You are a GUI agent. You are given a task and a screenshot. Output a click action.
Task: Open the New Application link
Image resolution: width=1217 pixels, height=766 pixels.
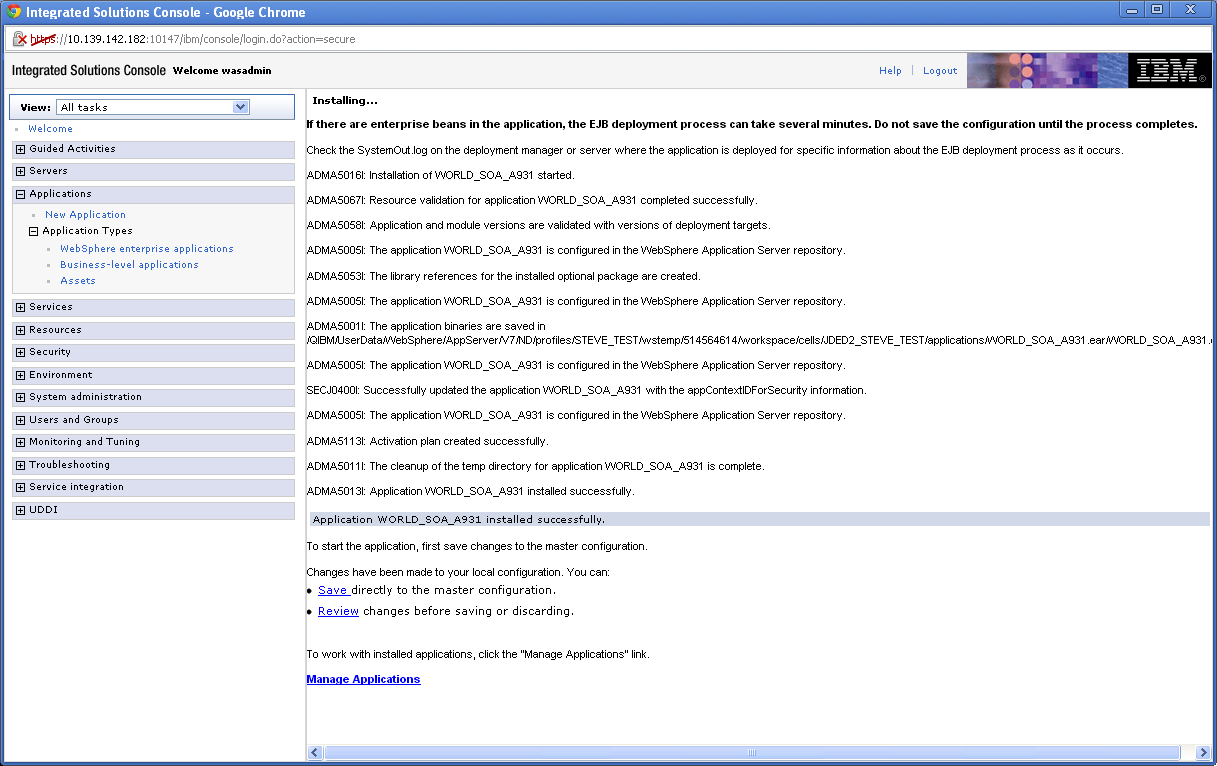85,215
